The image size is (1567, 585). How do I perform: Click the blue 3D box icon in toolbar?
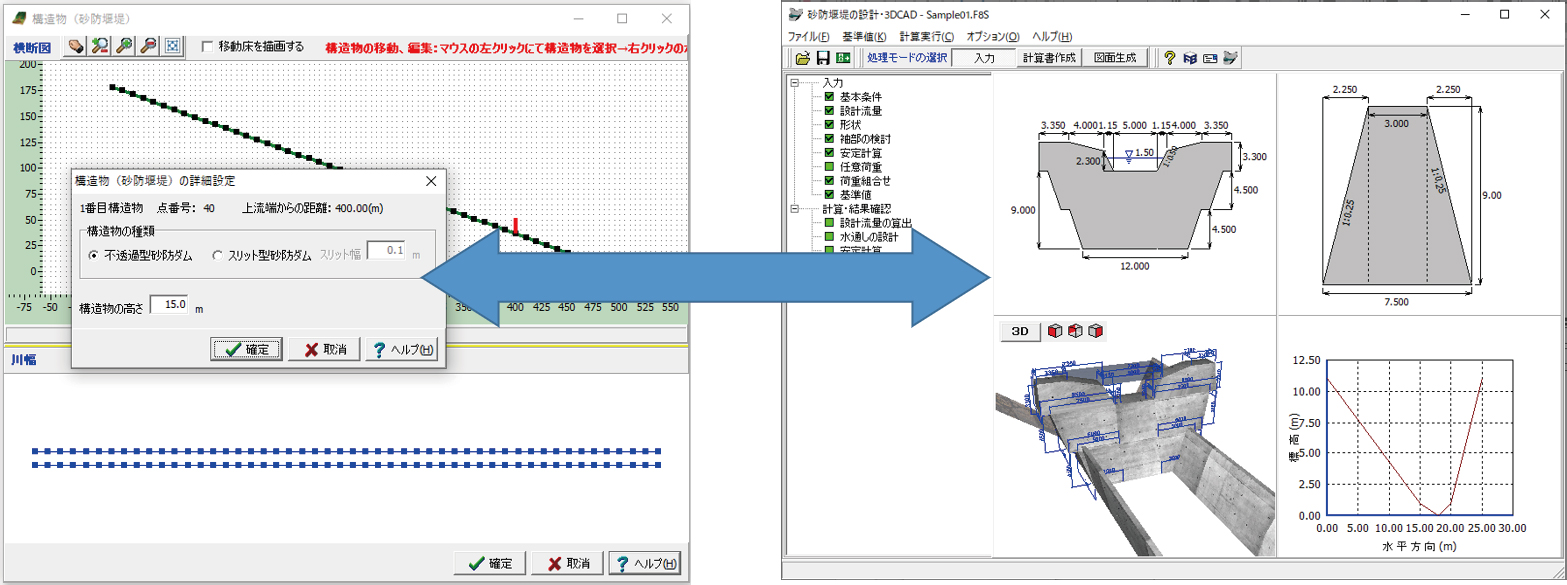pos(1190,58)
